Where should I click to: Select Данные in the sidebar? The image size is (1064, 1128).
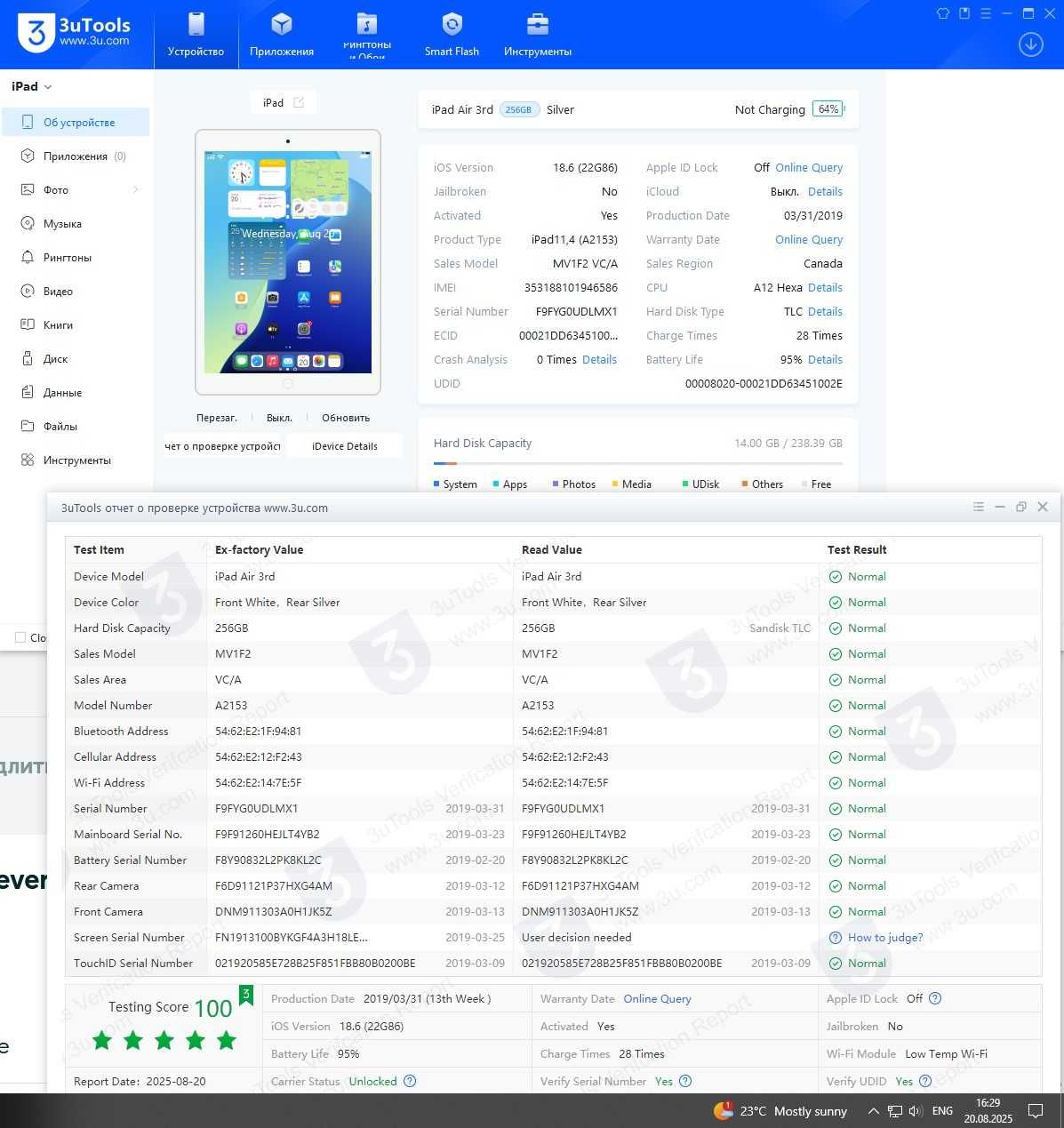point(76,393)
